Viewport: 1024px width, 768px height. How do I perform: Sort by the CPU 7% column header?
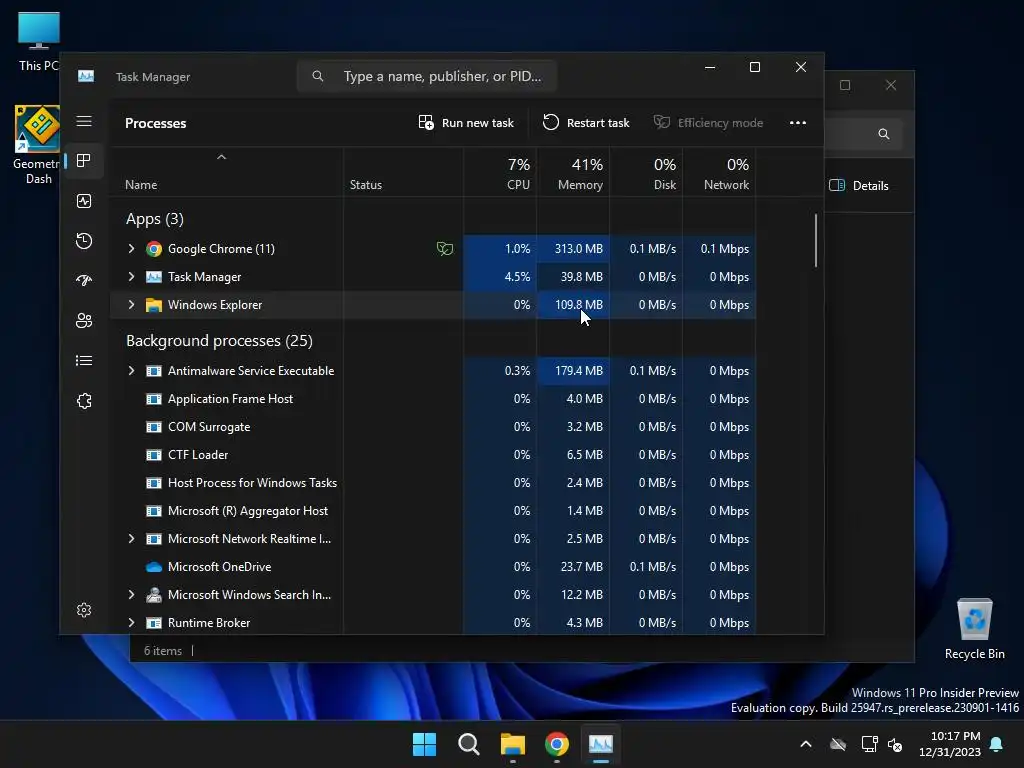coord(500,173)
